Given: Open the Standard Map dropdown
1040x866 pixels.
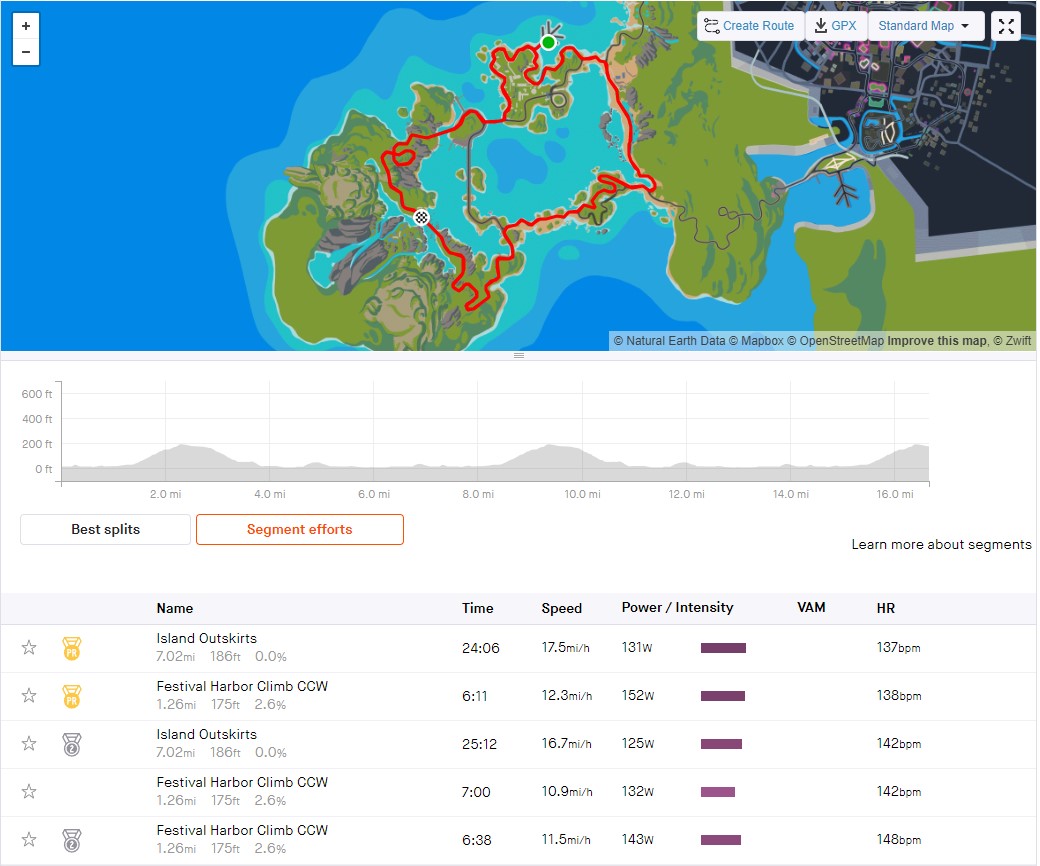Looking at the screenshot, I should point(926,26).
